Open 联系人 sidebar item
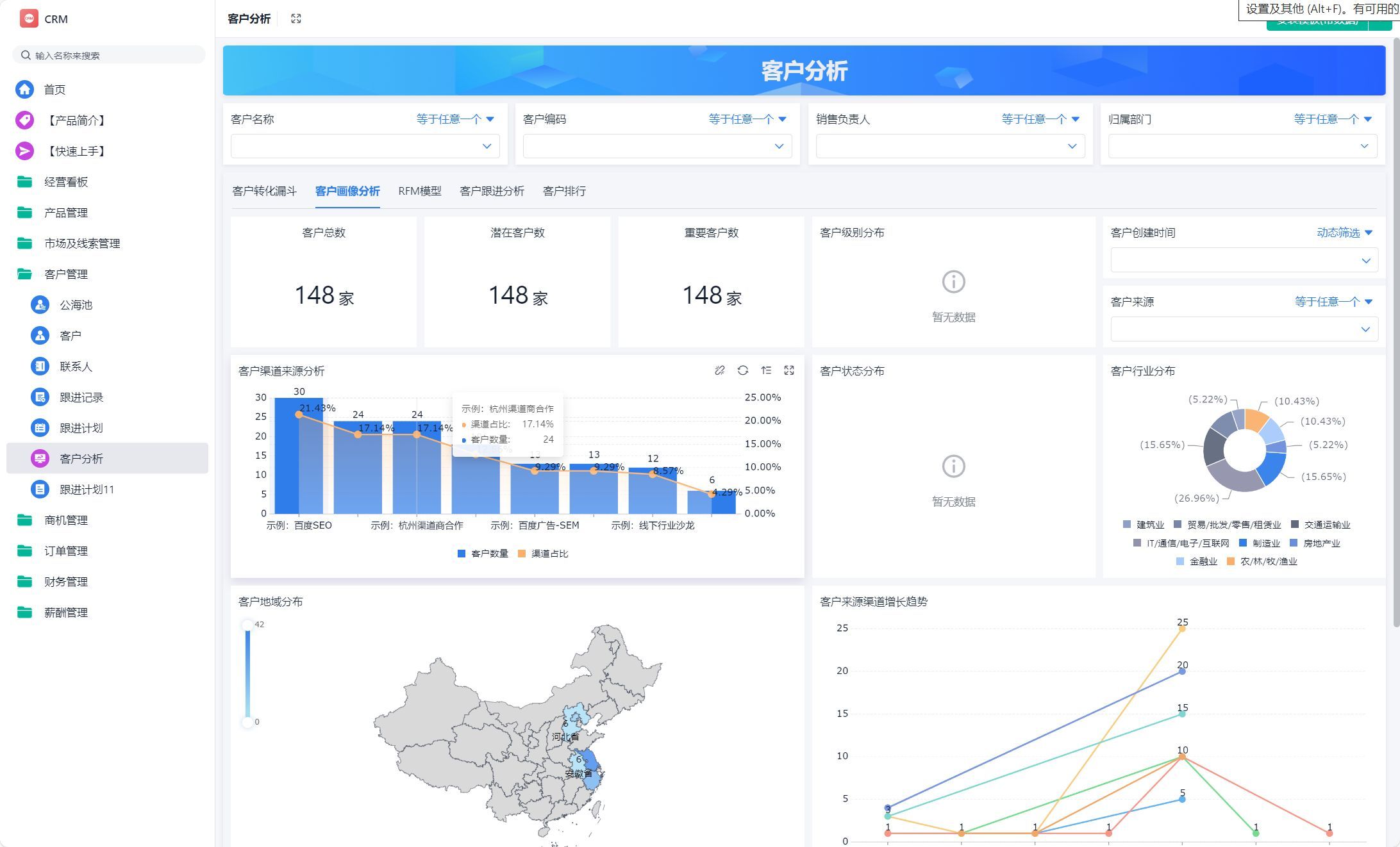Screen dimensions: 1400x847 click(x=76, y=366)
